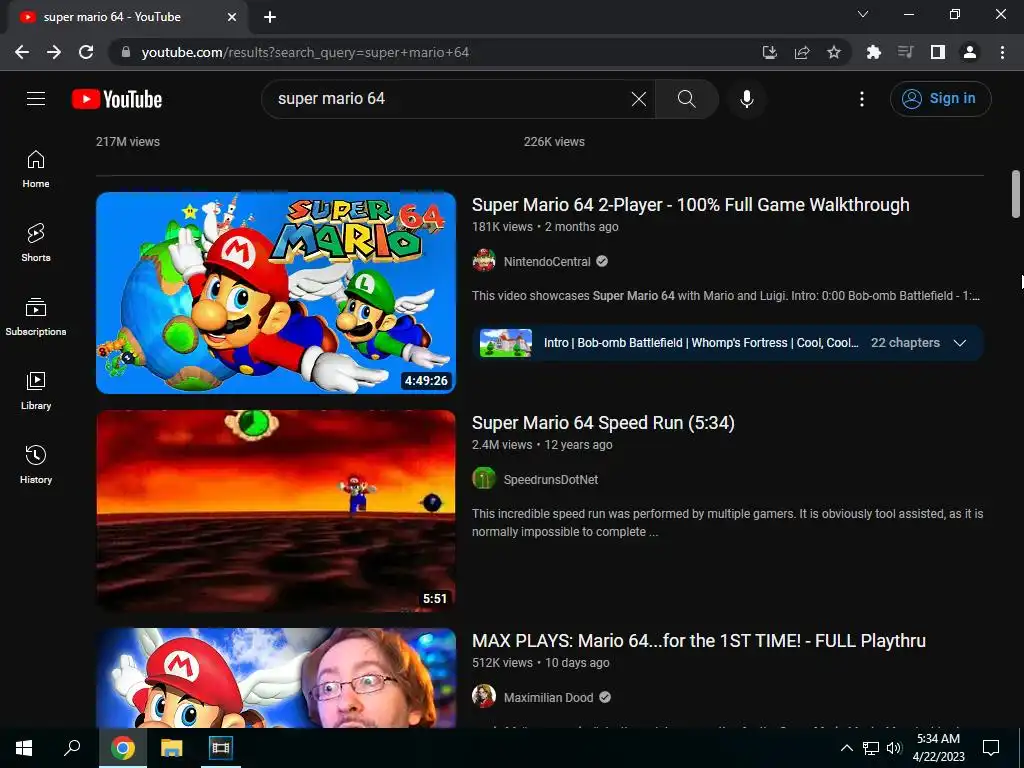The height and width of the screenshot is (768, 1024).
Task: Open Super Mario 64 Speed Run (5:34) title
Action: (x=603, y=423)
